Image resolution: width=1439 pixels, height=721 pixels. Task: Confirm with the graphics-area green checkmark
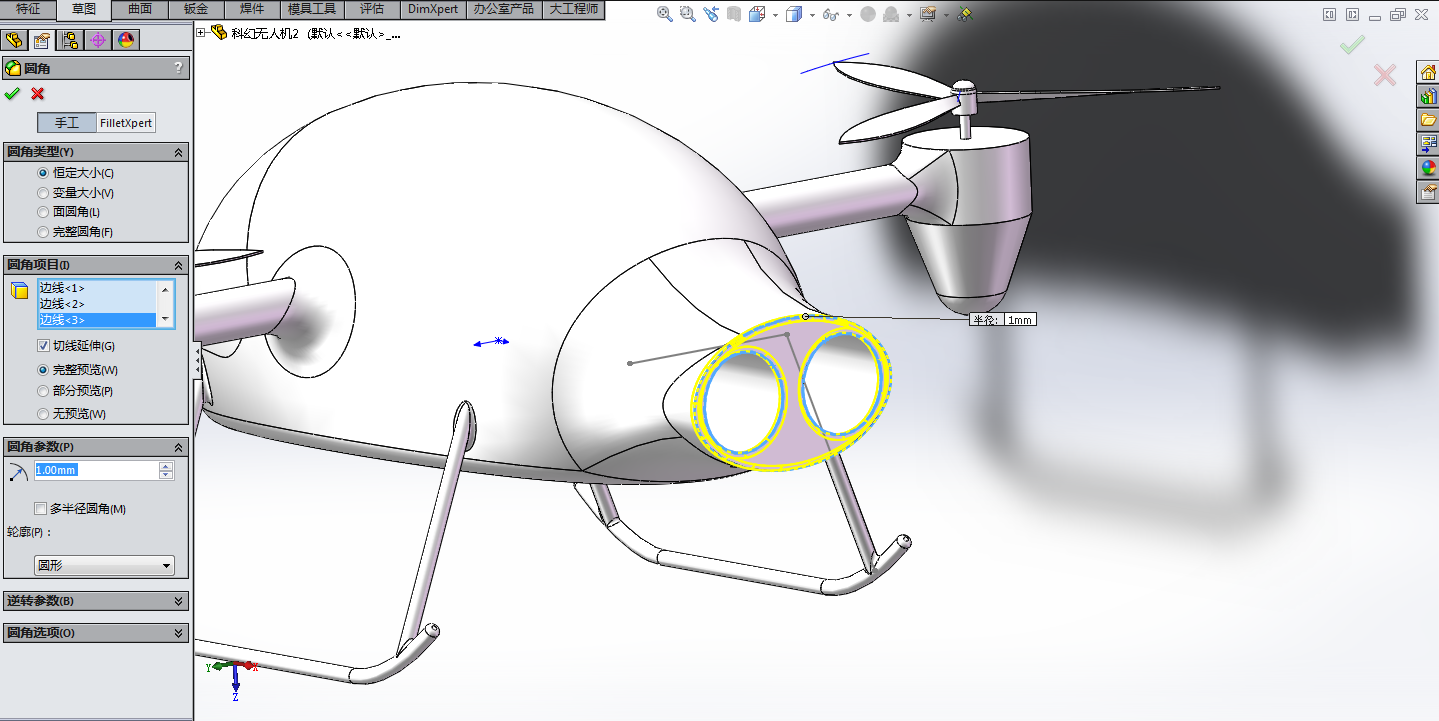(1353, 45)
